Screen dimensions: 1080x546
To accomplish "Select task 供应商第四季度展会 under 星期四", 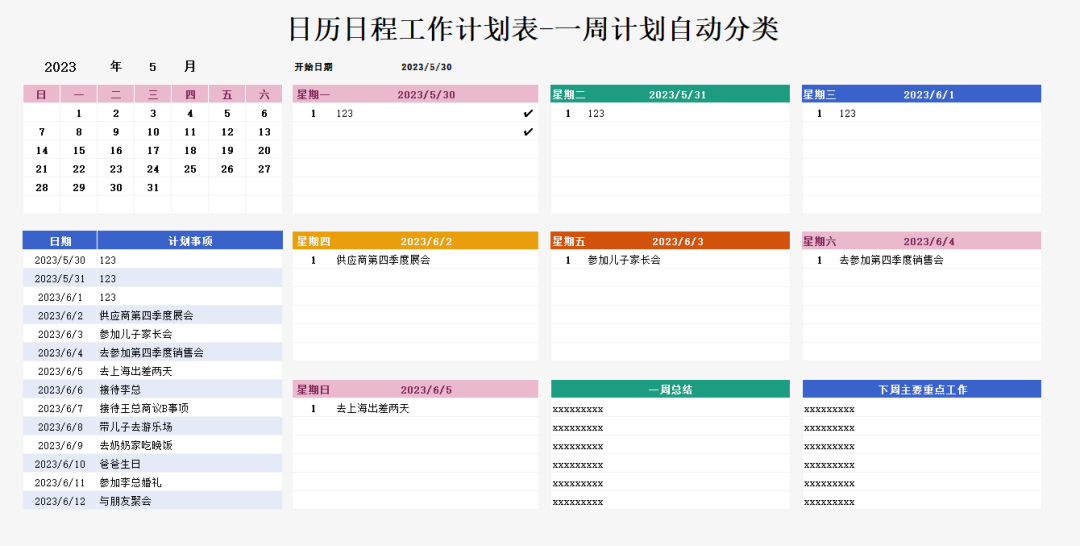I will [x=383, y=260].
